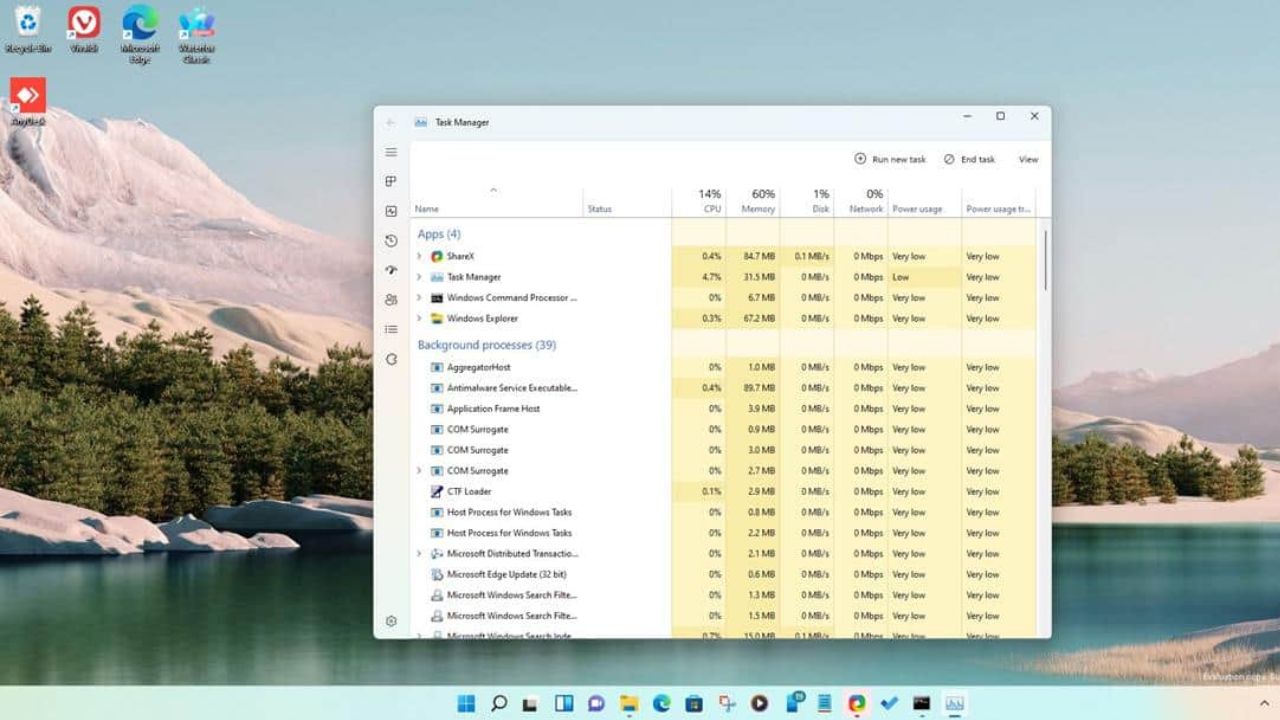Click the ShareX icon on the taskbar
Viewport: 1280px width, 720px height.
pos(856,703)
